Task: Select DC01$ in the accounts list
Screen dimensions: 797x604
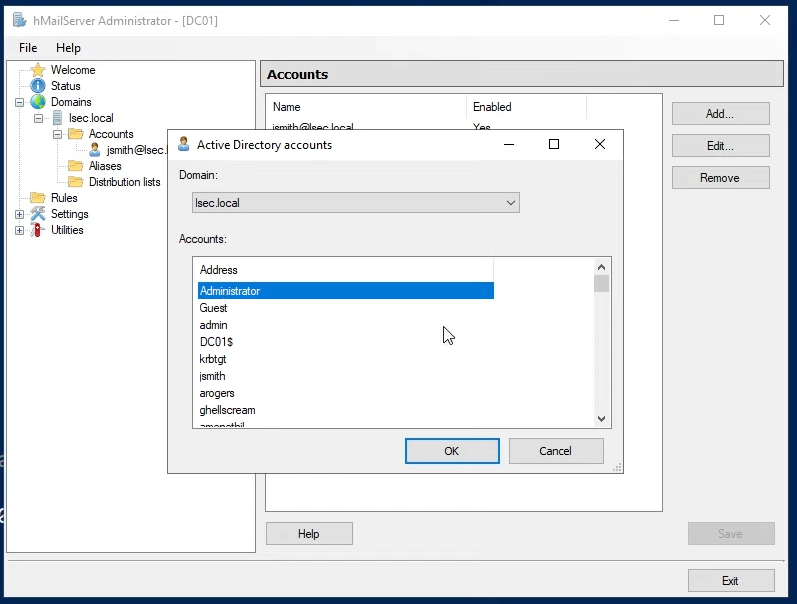Action: (346, 342)
